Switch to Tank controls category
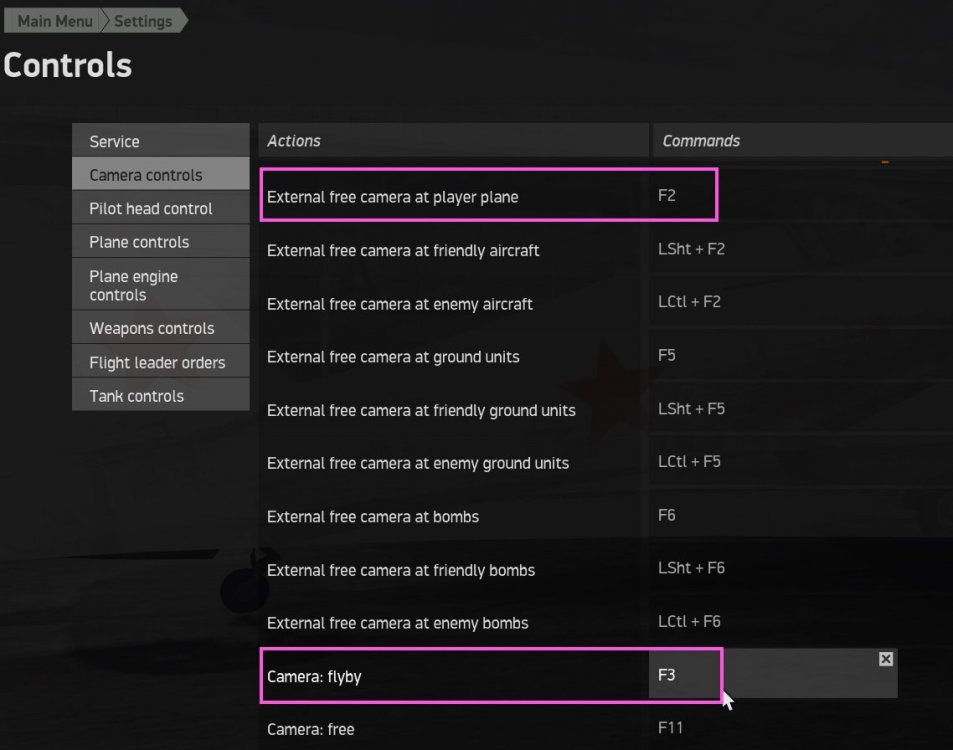This screenshot has height=750, width=953. tap(160, 396)
